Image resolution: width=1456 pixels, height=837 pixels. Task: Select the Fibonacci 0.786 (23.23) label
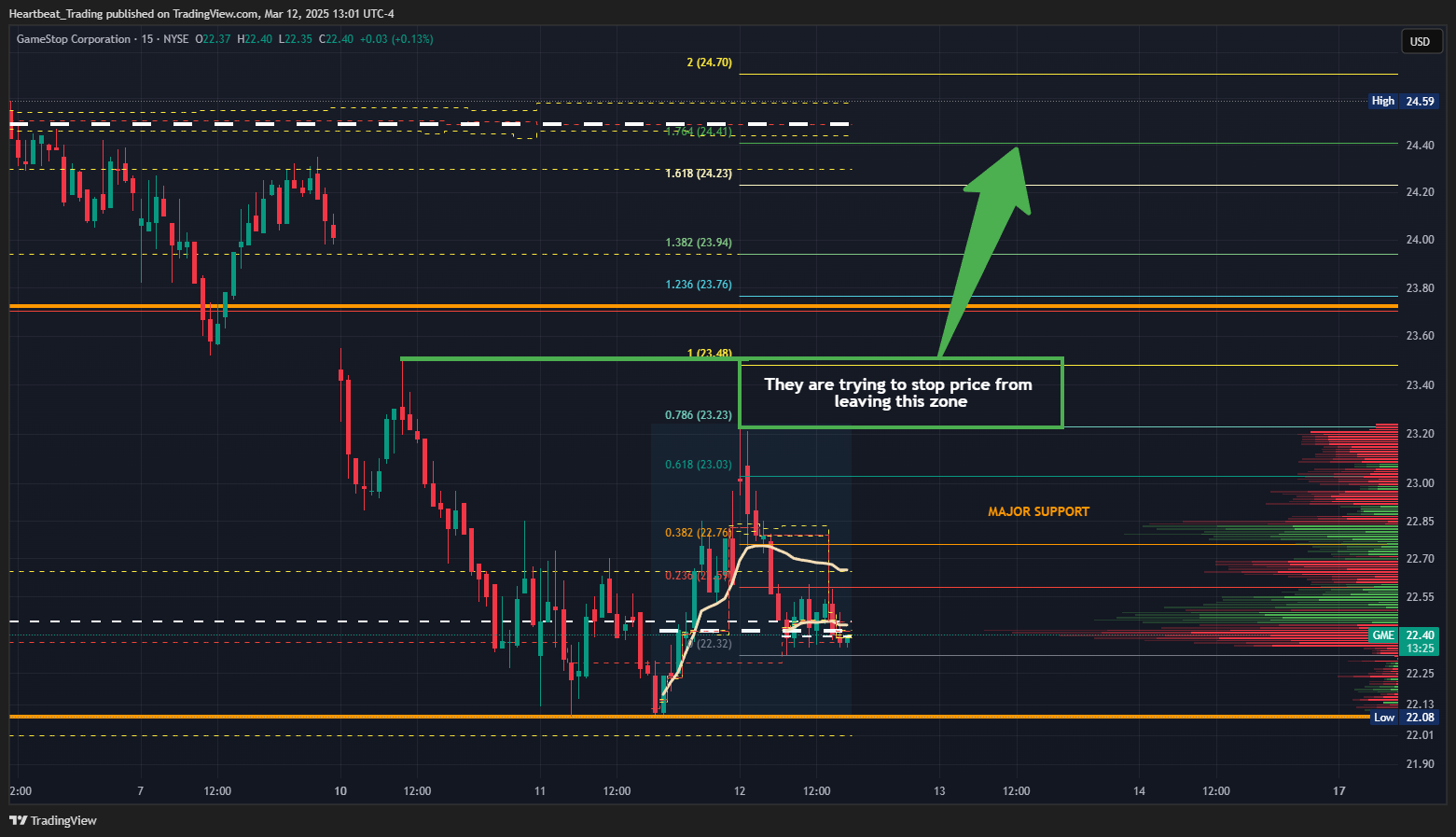click(x=699, y=415)
